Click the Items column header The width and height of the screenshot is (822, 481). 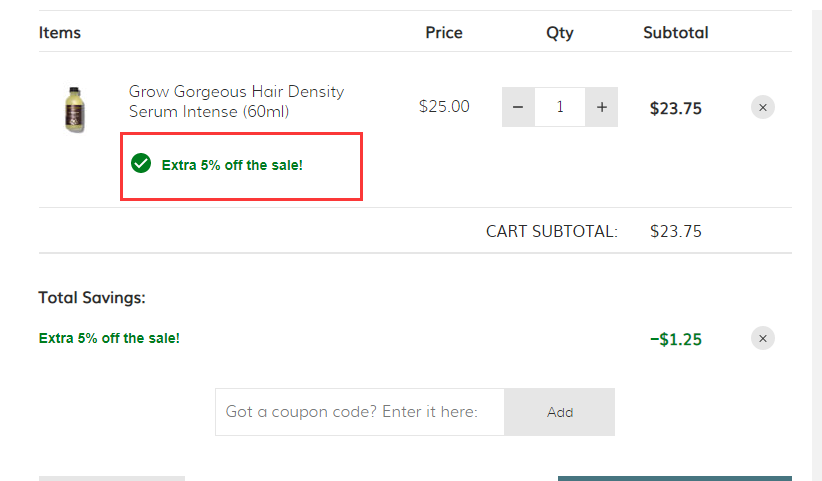(60, 32)
